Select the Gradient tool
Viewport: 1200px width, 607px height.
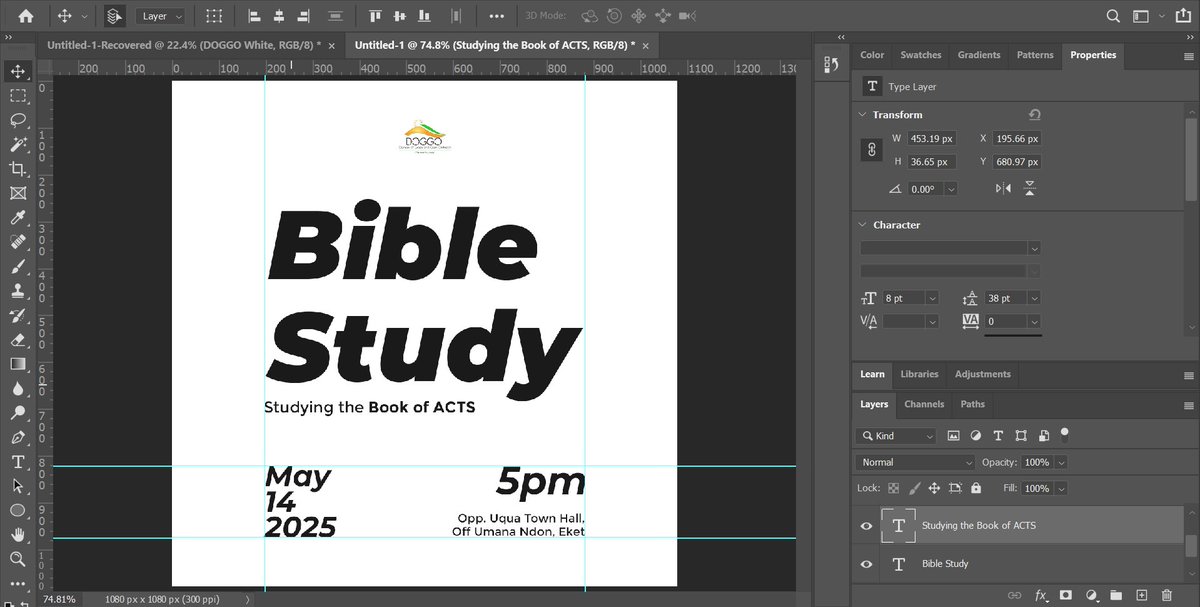coord(18,365)
